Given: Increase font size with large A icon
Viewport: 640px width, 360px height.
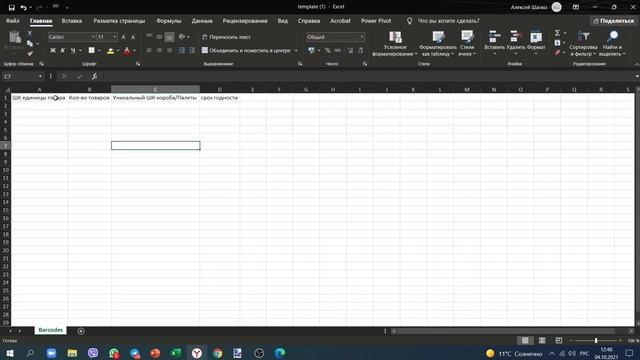Looking at the screenshot, I should (124, 37).
